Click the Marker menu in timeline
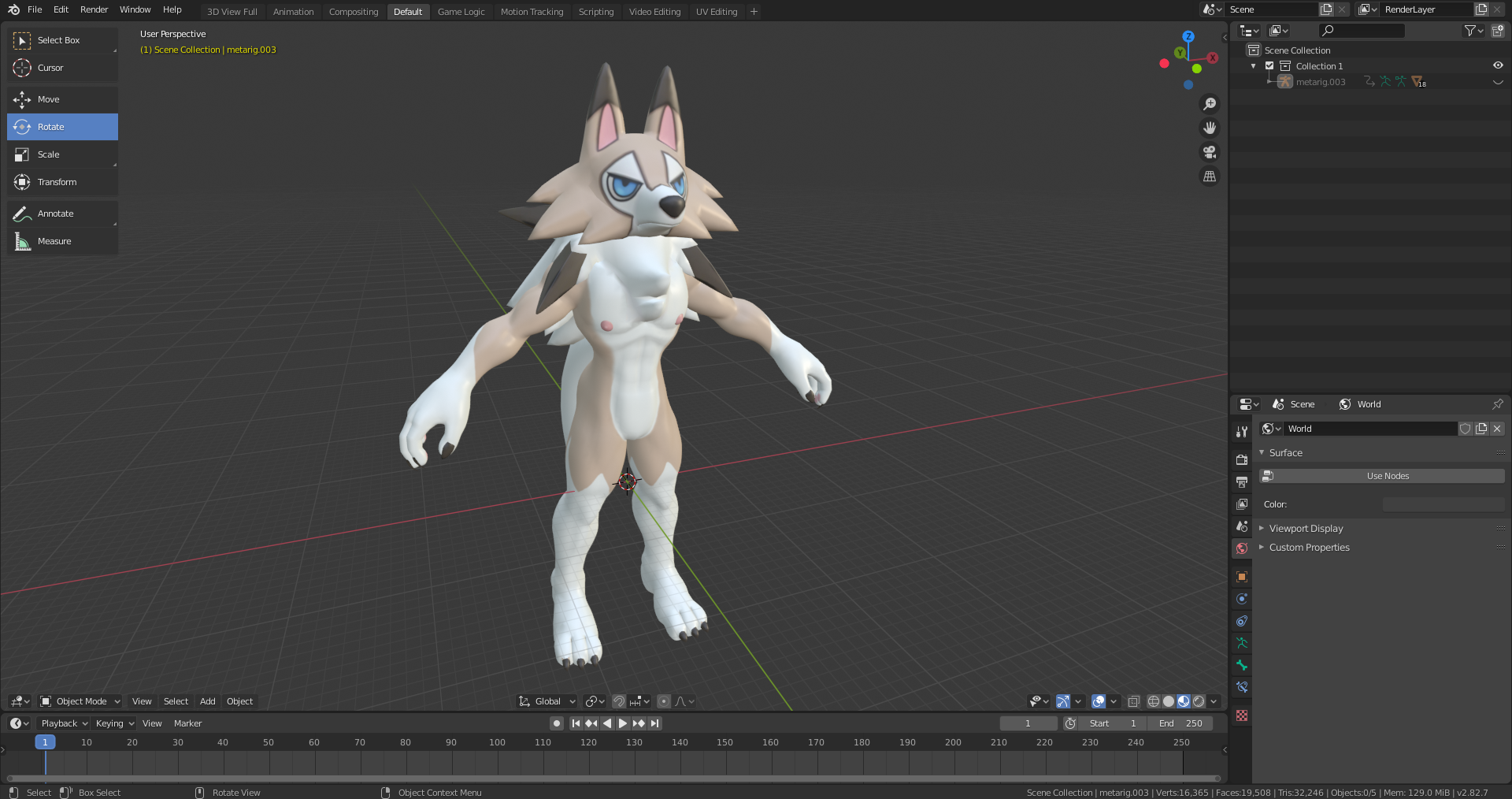This screenshot has width=1512, height=799. 187,723
